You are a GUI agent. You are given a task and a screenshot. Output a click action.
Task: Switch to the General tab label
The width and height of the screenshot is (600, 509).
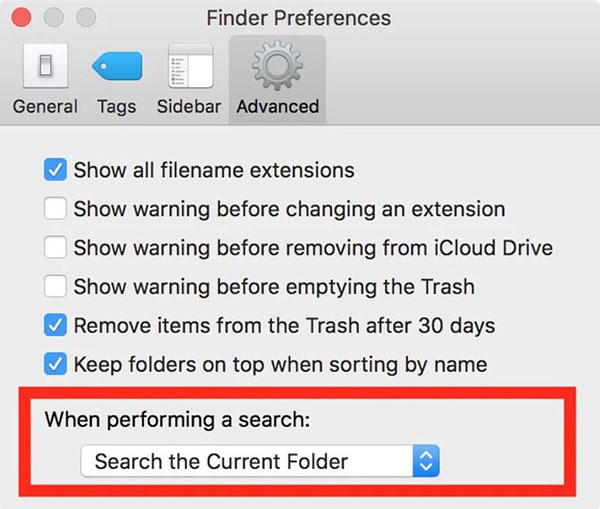click(x=45, y=106)
